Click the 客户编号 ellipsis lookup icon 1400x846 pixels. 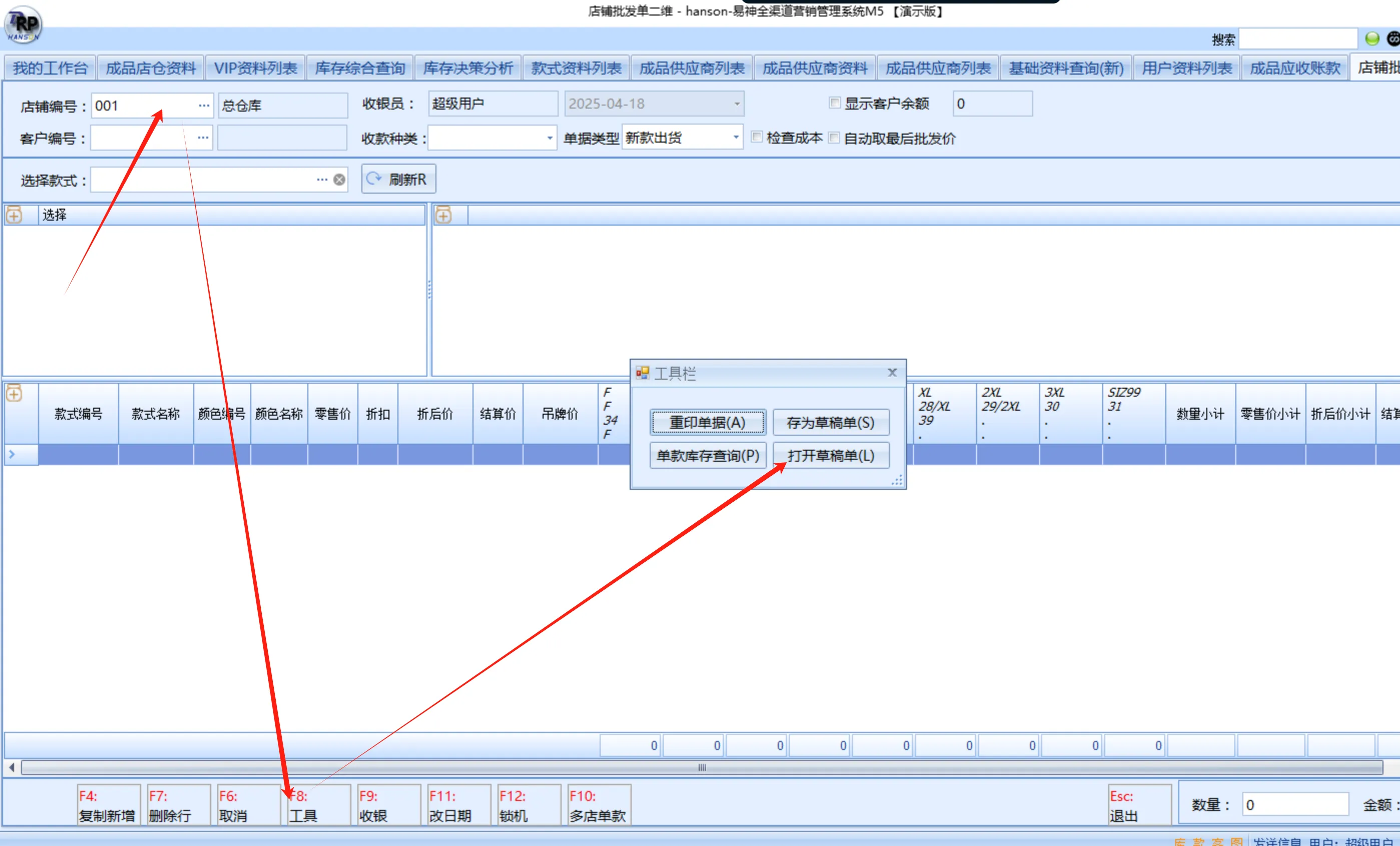(x=204, y=138)
